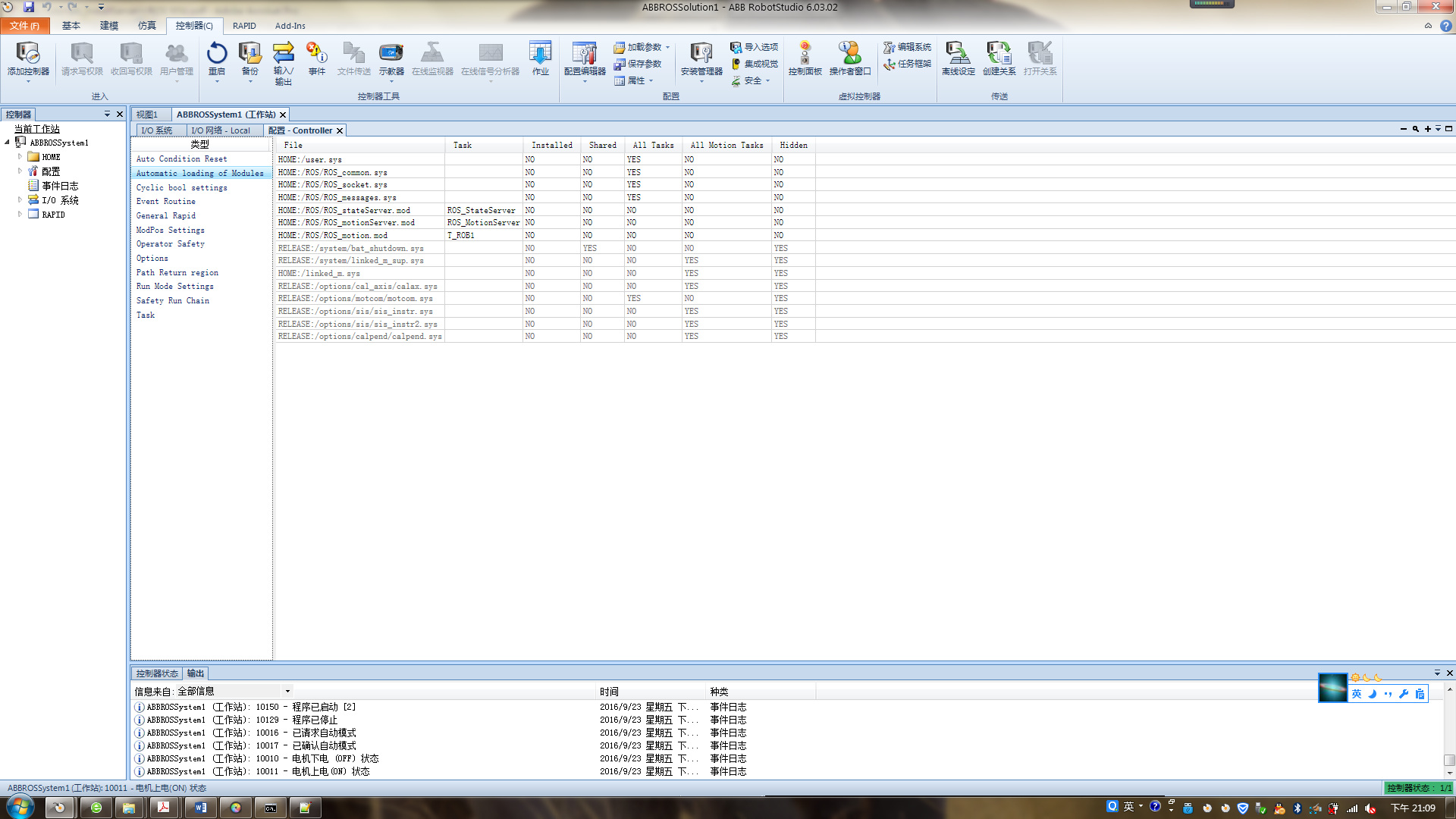This screenshot has width=1456, height=819.
Task: Click 编辑系统 (Edit System)
Action: [x=907, y=47]
